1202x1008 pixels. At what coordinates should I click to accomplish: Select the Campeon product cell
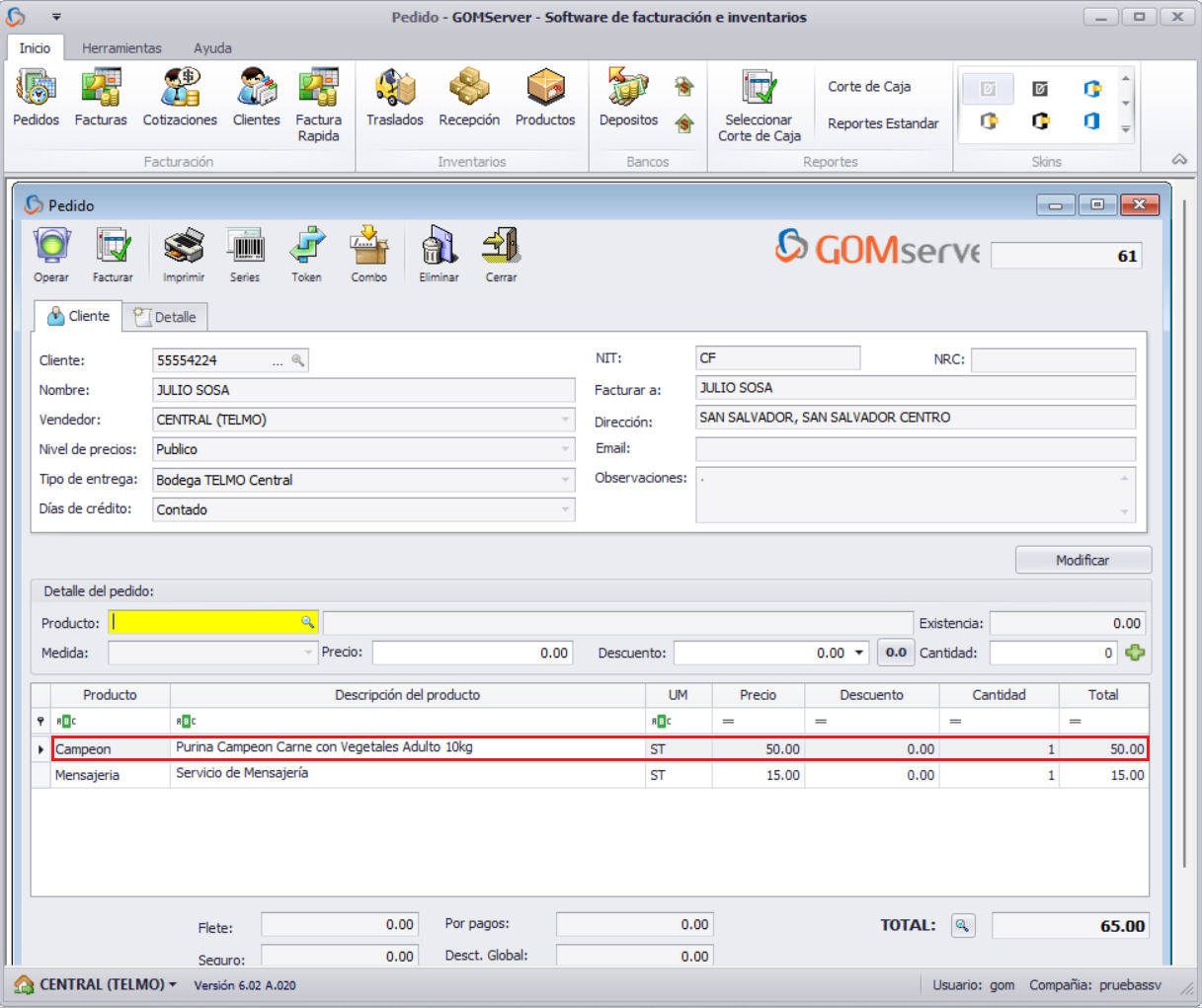tap(111, 748)
